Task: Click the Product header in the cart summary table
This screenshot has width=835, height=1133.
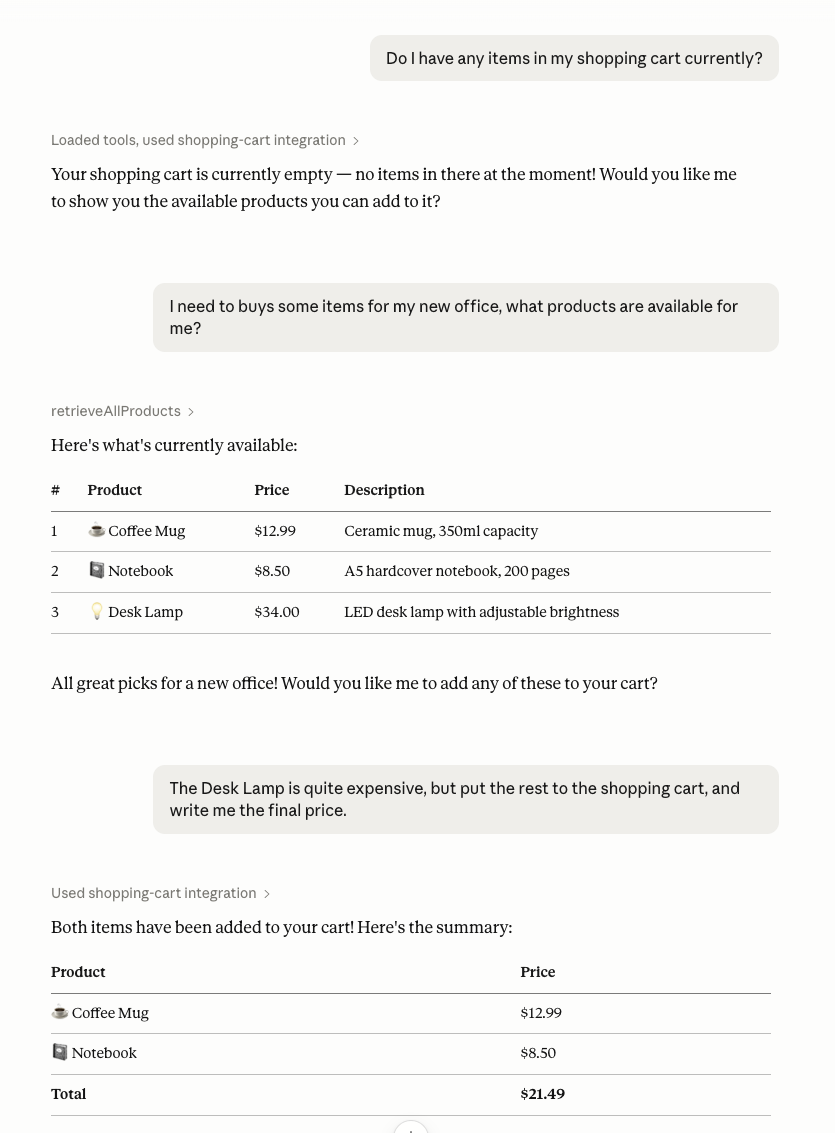Action: pos(78,972)
